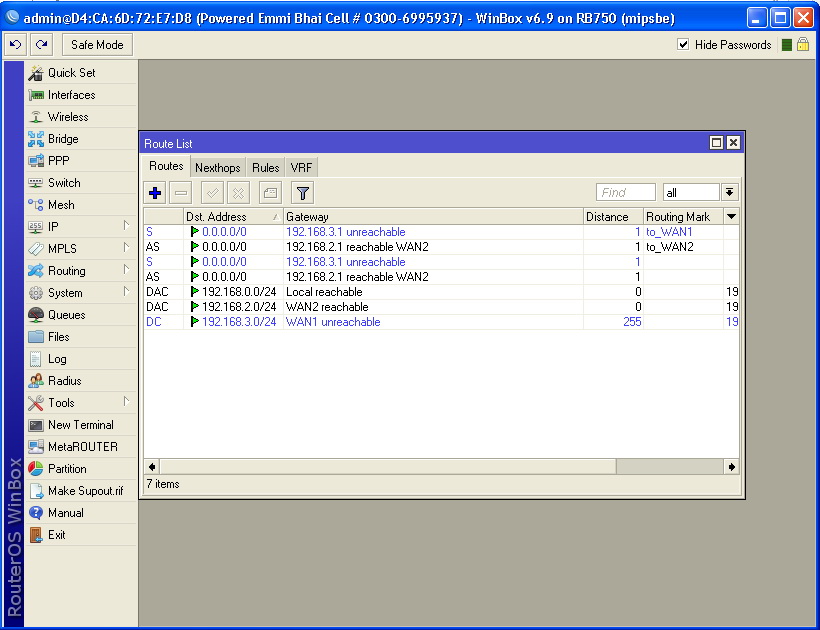Open Quick Set from the sidebar
Image resolution: width=820 pixels, height=630 pixels.
click(81, 73)
